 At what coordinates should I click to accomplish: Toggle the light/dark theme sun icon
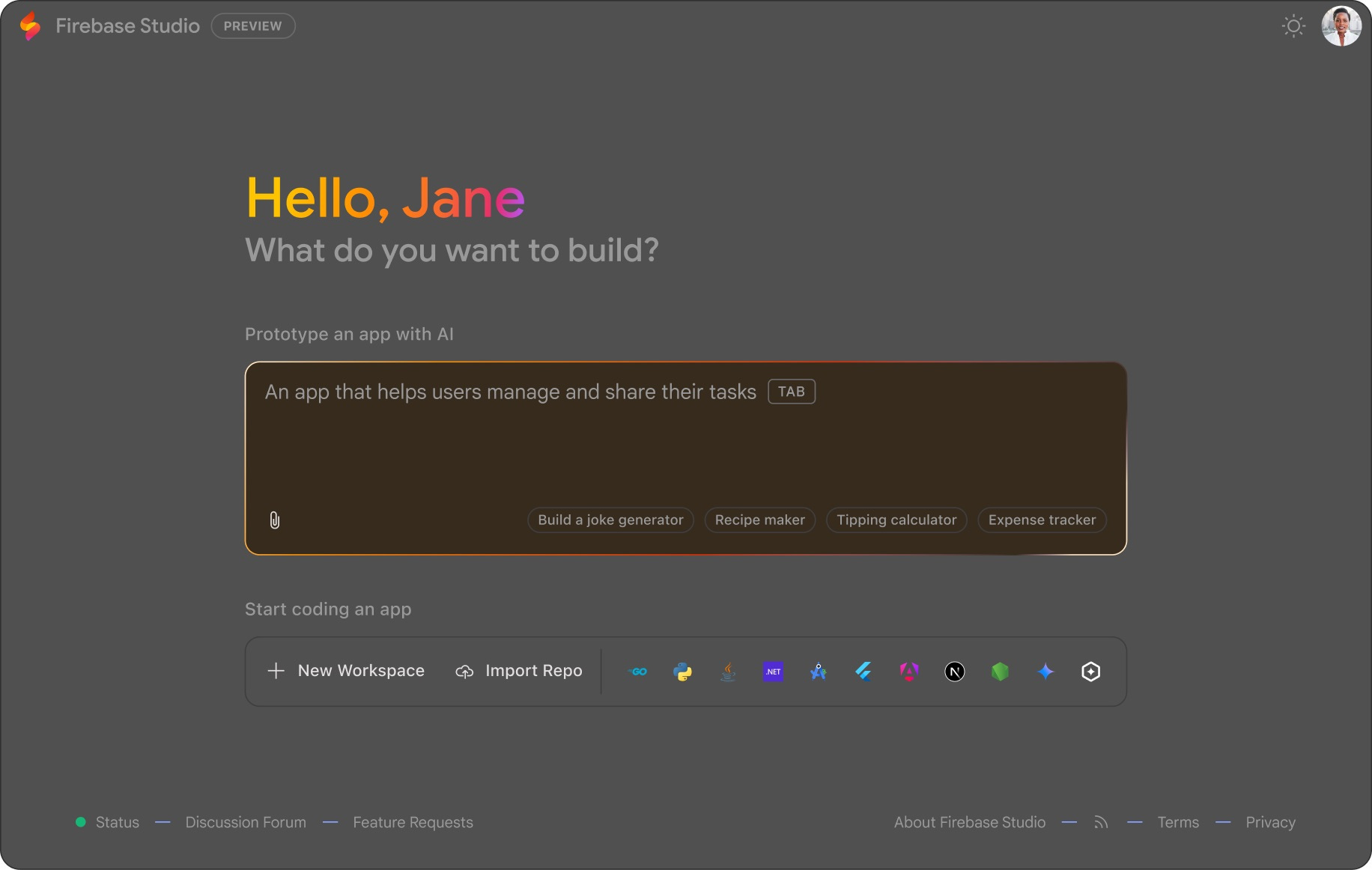pyautogui.click(x=1293, y=26)
